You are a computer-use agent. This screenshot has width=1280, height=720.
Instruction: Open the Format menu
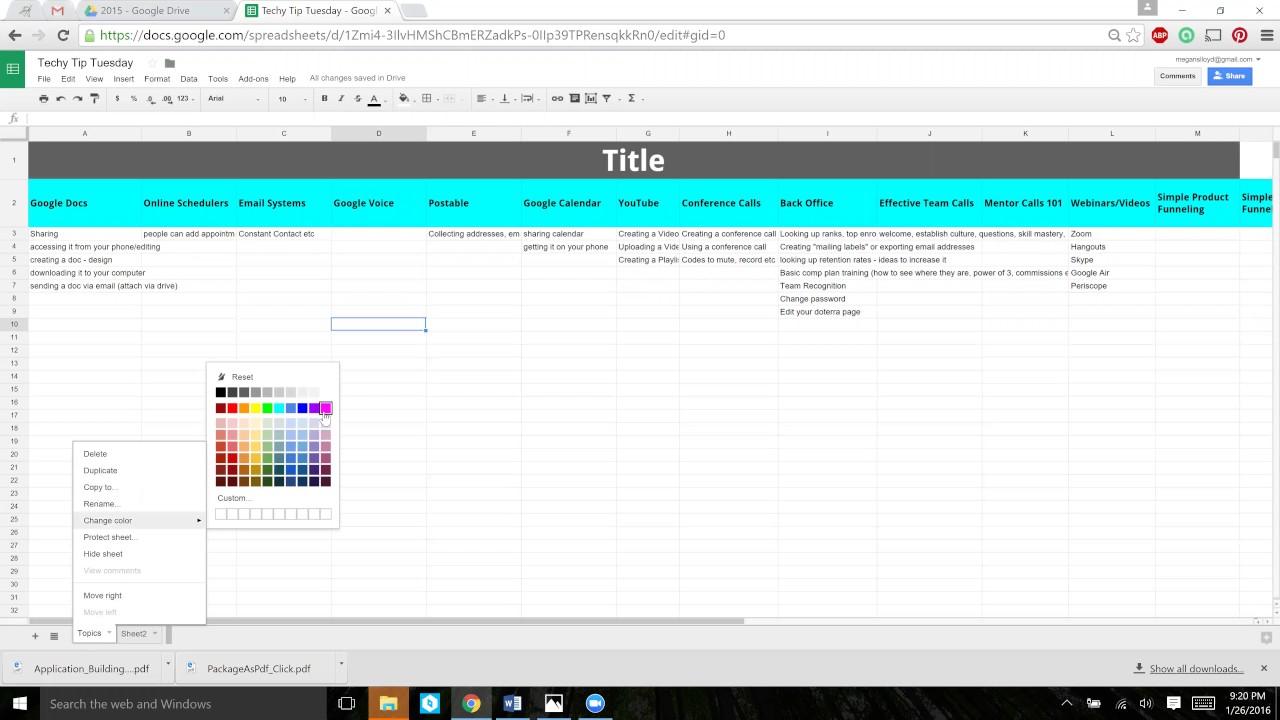[157, 79]
